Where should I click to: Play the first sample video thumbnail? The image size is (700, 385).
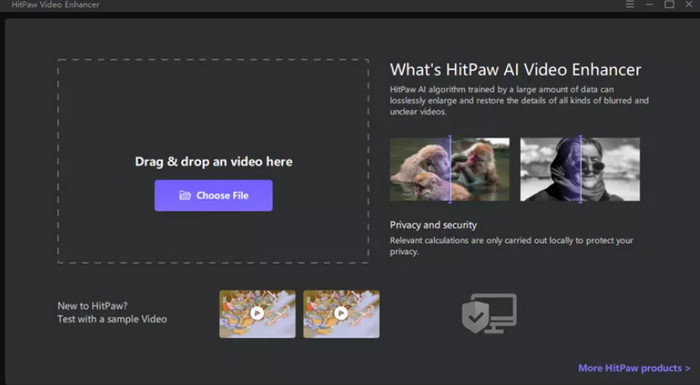pos(257,314)
